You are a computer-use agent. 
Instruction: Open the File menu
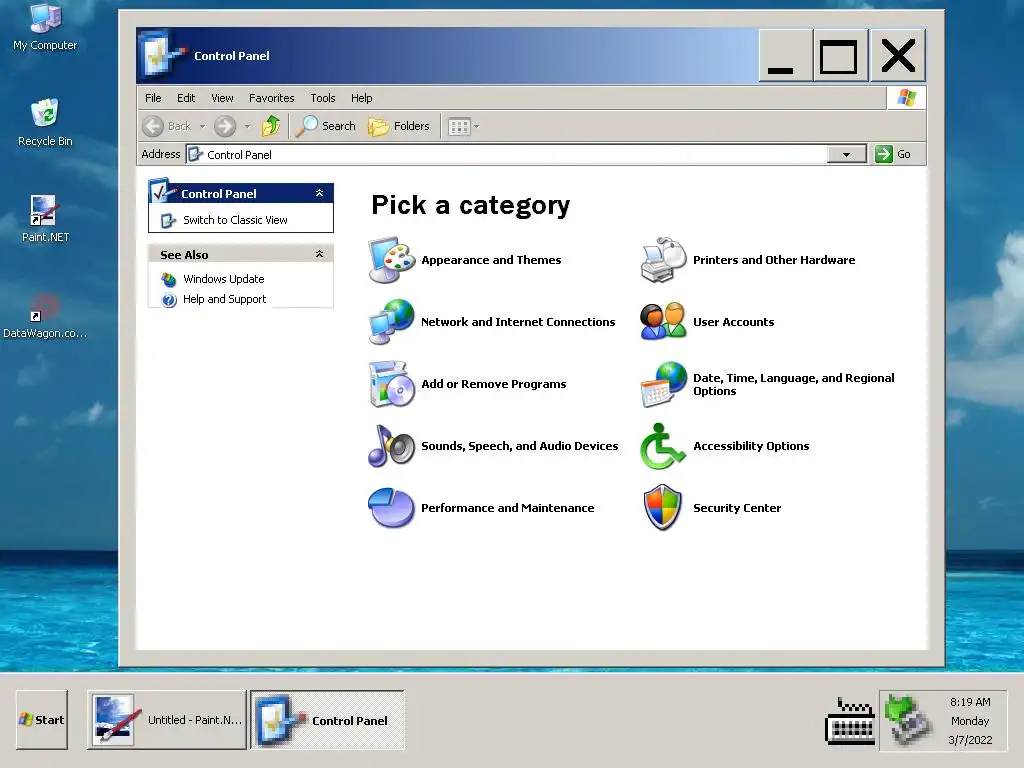153,98
